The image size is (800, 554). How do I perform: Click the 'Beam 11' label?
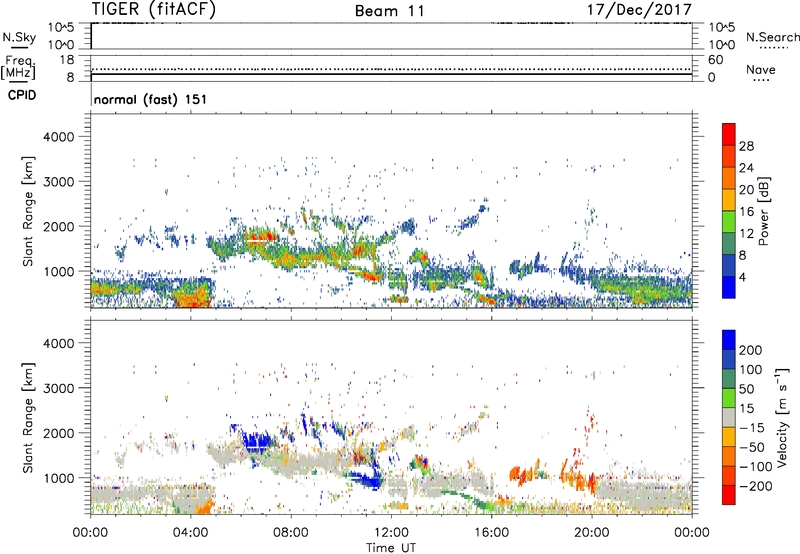click(x=390, y=11)
